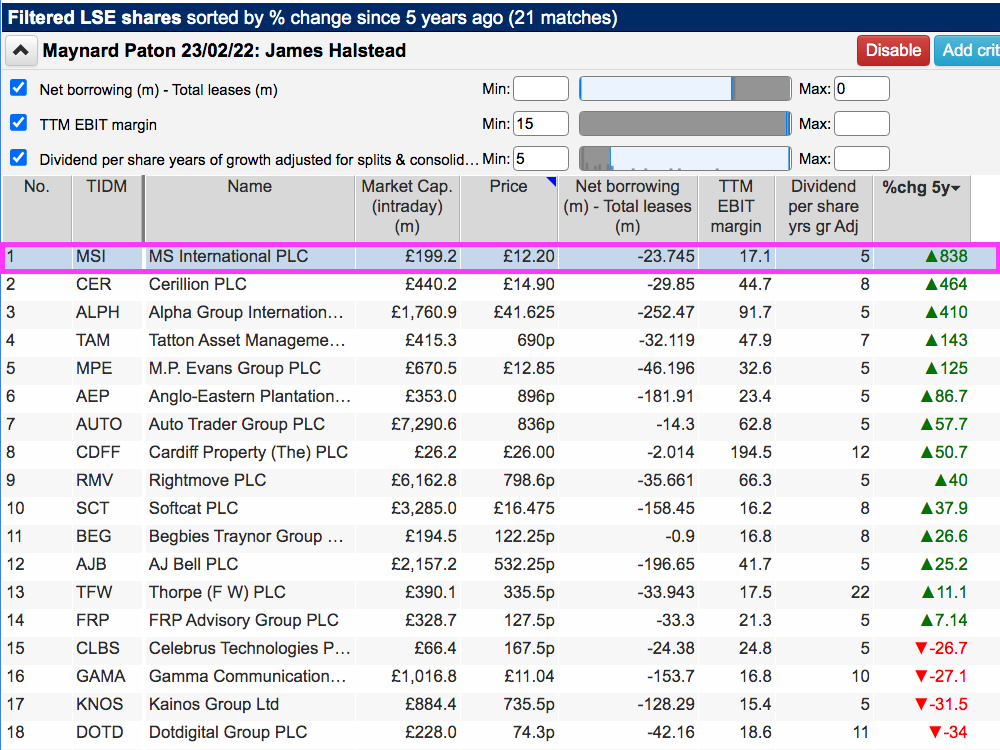This screenshot has height=750, width=1000.
Task: Click the Add criteria button
Action: coord(968,50)
